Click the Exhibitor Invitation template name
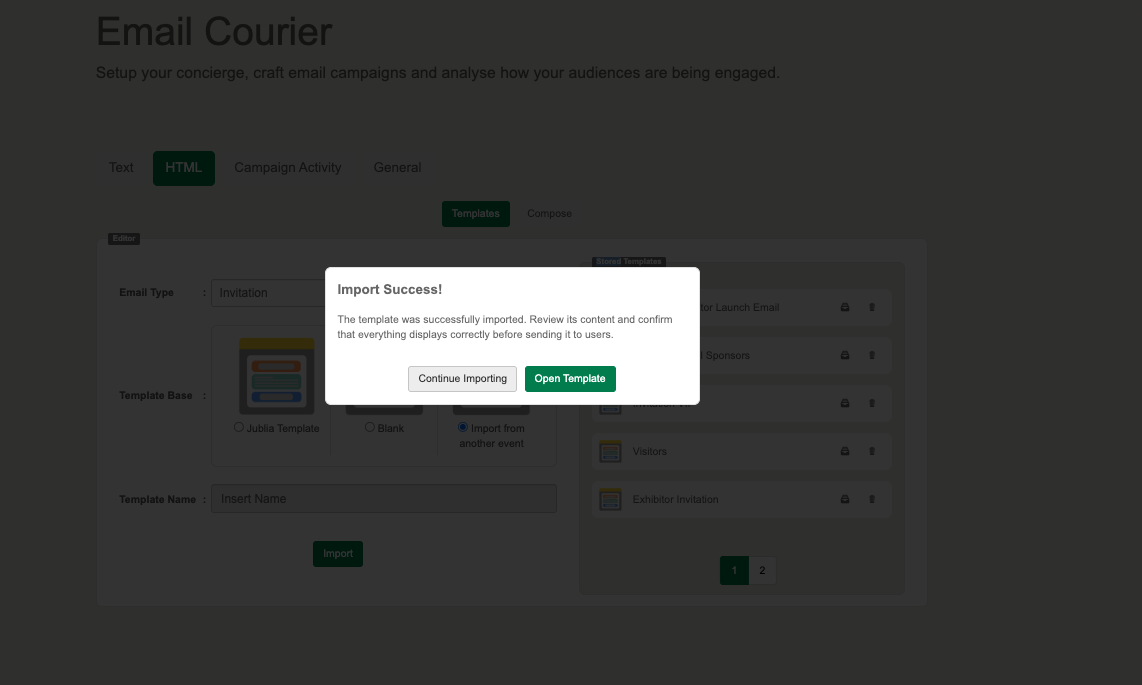1142x685 pixels. (675, 499)
